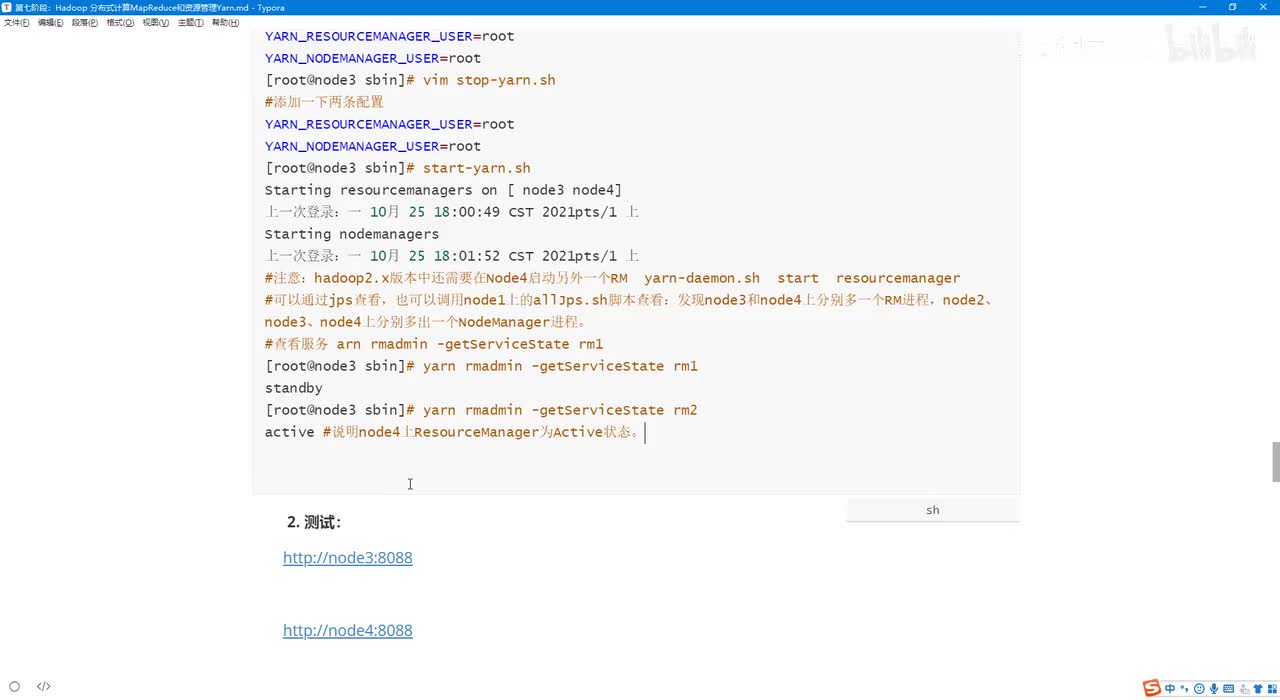Click the '#添加一下两条配置' comment line
This screenshot has width=1280, height=700.
tap(324, 102)
